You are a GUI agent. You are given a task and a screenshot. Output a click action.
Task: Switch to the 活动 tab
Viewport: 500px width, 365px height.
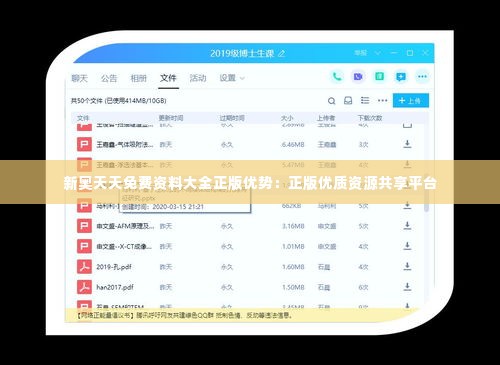coord(198,78)
